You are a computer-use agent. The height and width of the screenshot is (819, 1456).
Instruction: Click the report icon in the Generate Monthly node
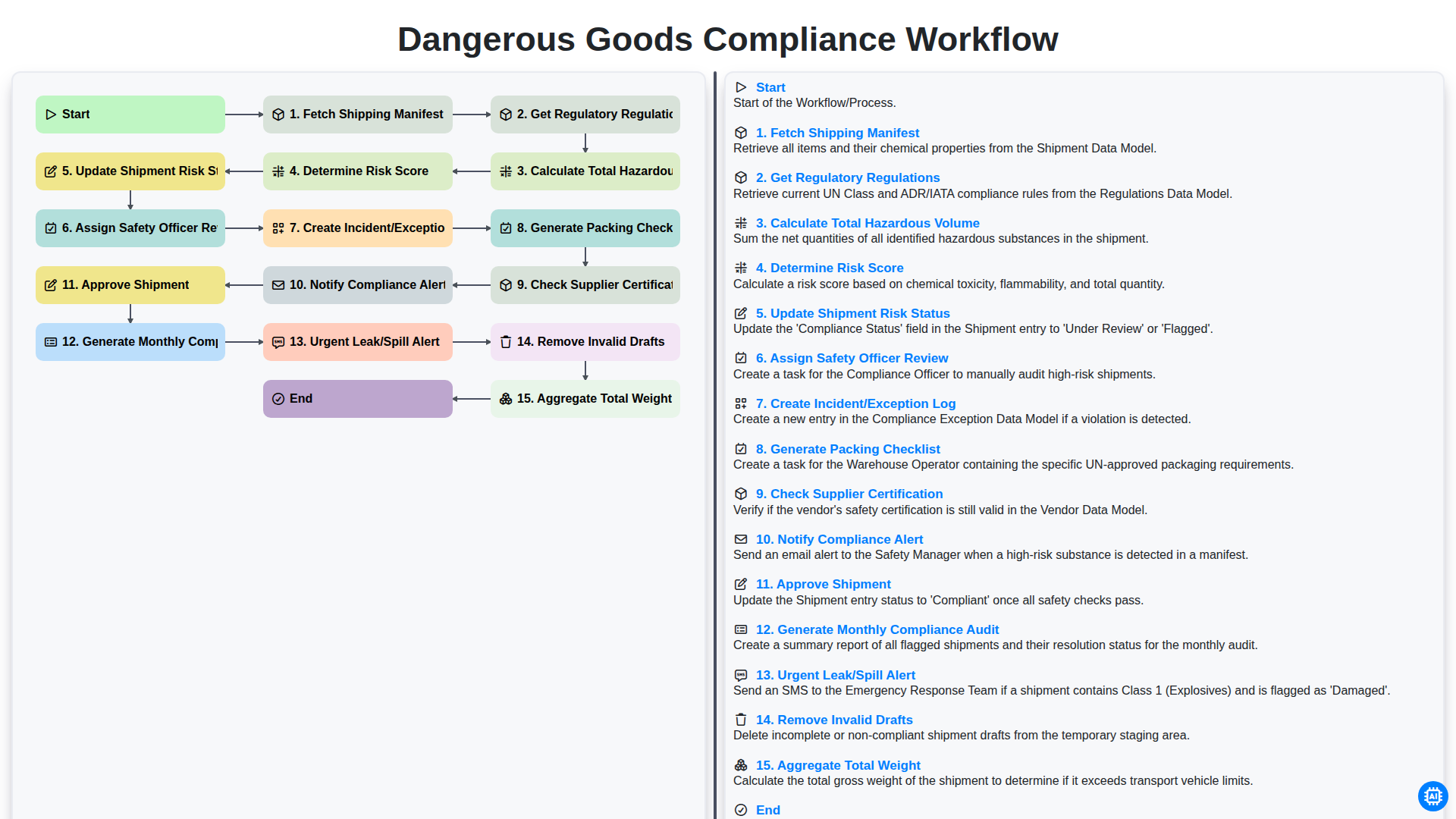point(51,342)
